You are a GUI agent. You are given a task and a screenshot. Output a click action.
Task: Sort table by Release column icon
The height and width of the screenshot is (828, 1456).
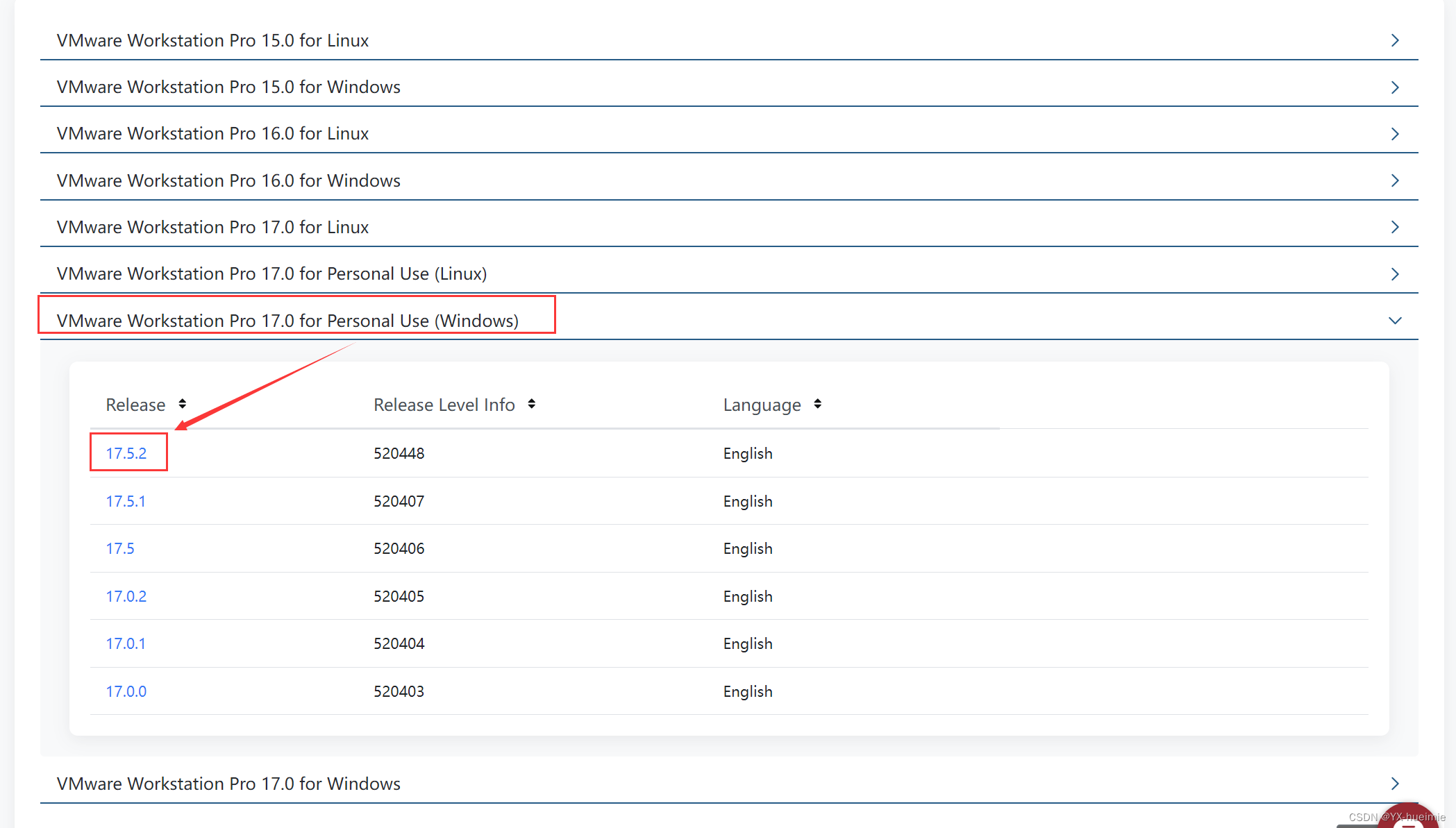(x=182, y=404)
